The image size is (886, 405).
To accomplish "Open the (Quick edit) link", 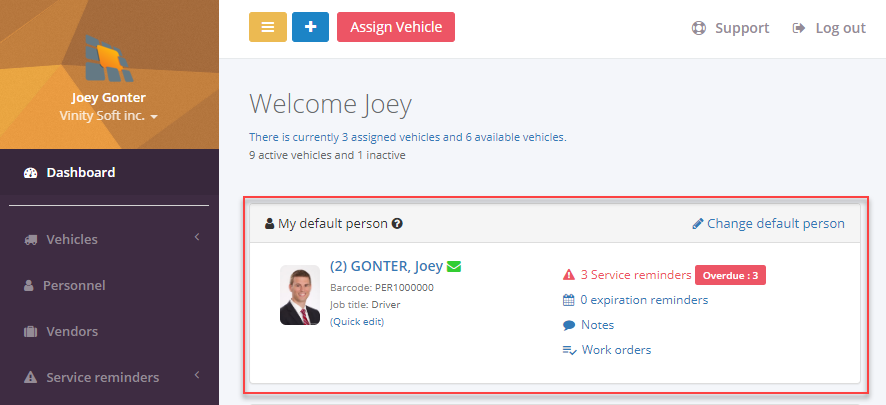I will click(x=357, y=321).
